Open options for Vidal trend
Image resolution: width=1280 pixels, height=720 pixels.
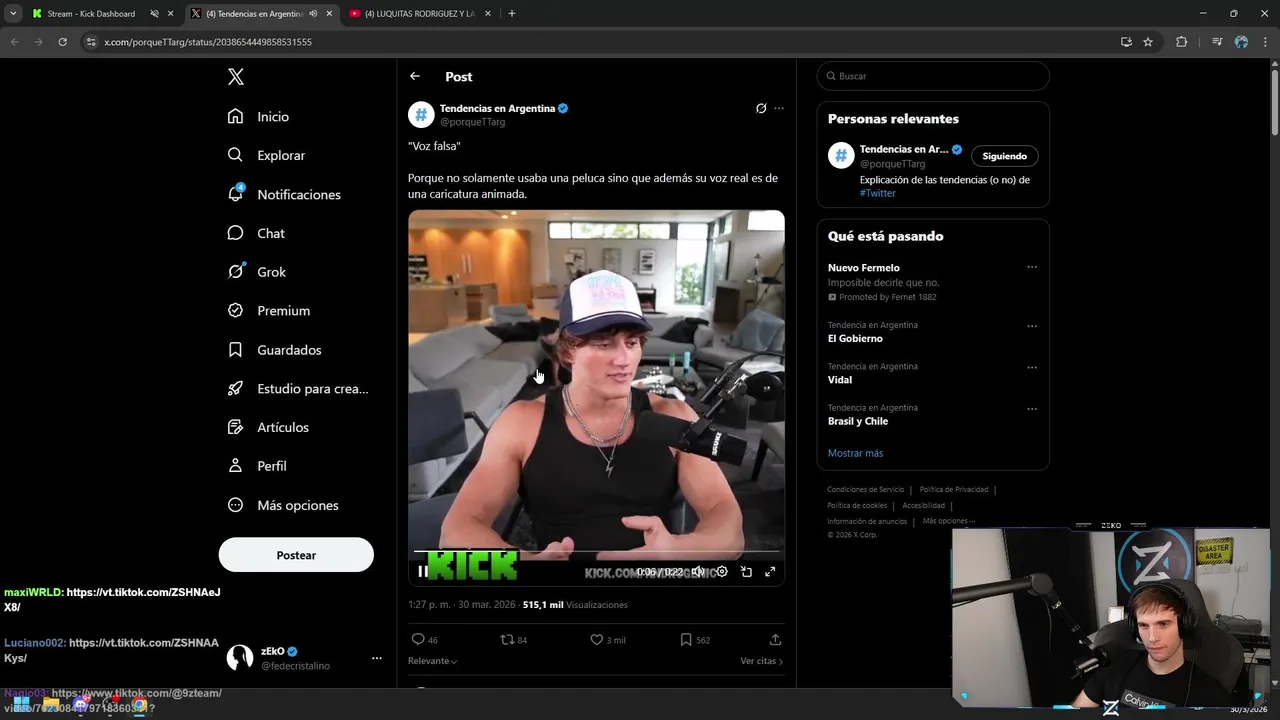coord(1032,367)
